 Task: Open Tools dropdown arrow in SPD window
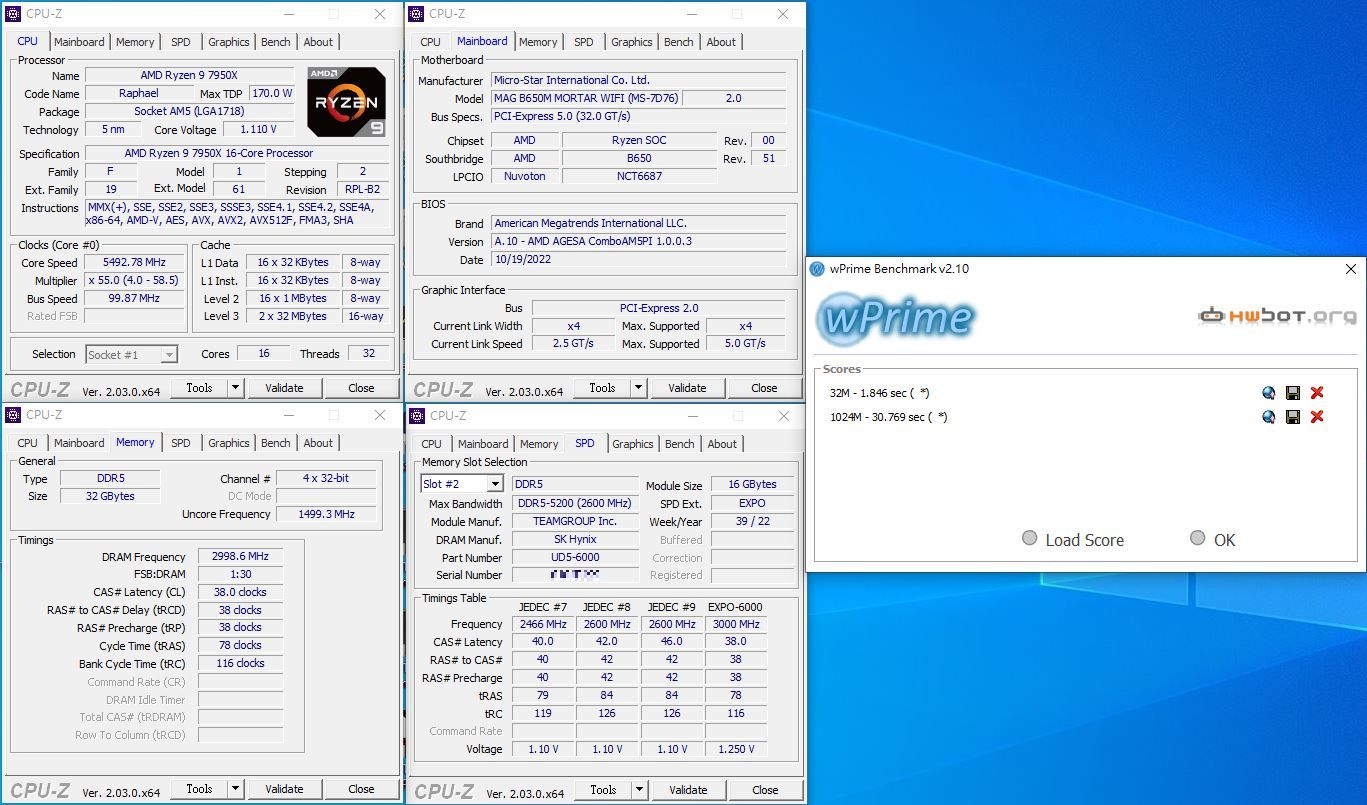click(x=640, y=790)
